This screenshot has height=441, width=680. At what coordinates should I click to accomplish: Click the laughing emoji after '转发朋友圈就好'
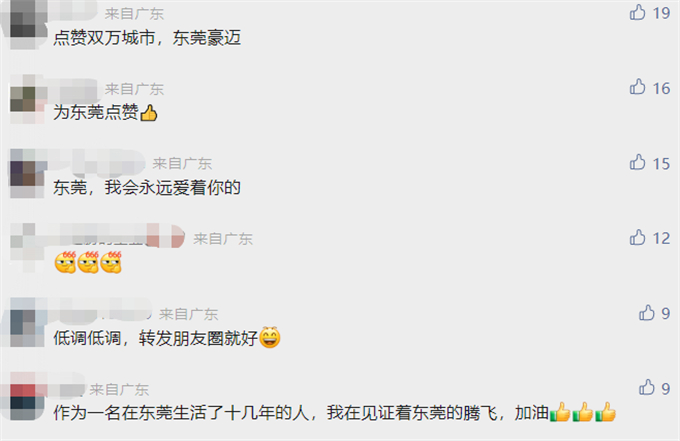click(270, 337)
